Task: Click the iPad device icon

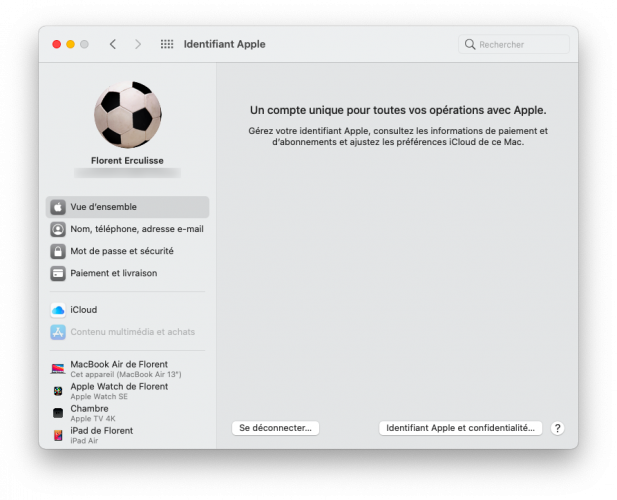Action: click(x=58, y=435)
